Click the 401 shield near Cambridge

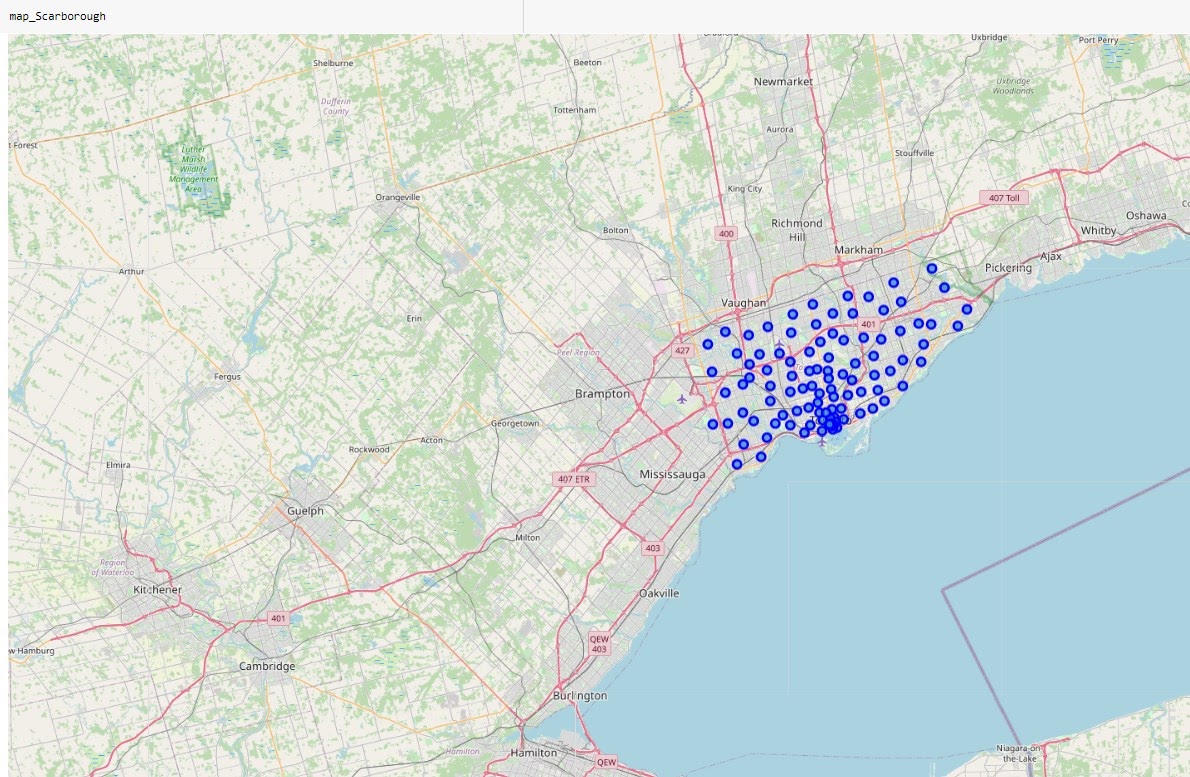279,618
